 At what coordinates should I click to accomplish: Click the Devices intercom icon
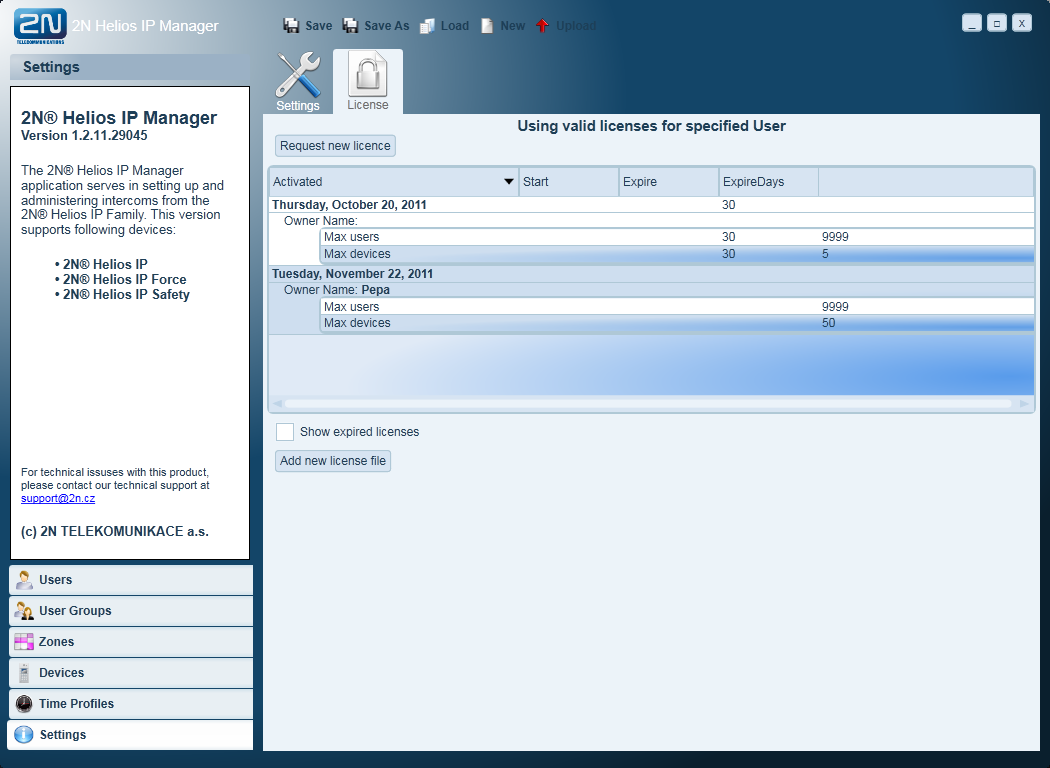pyautogui.click(x=24, y=672)
